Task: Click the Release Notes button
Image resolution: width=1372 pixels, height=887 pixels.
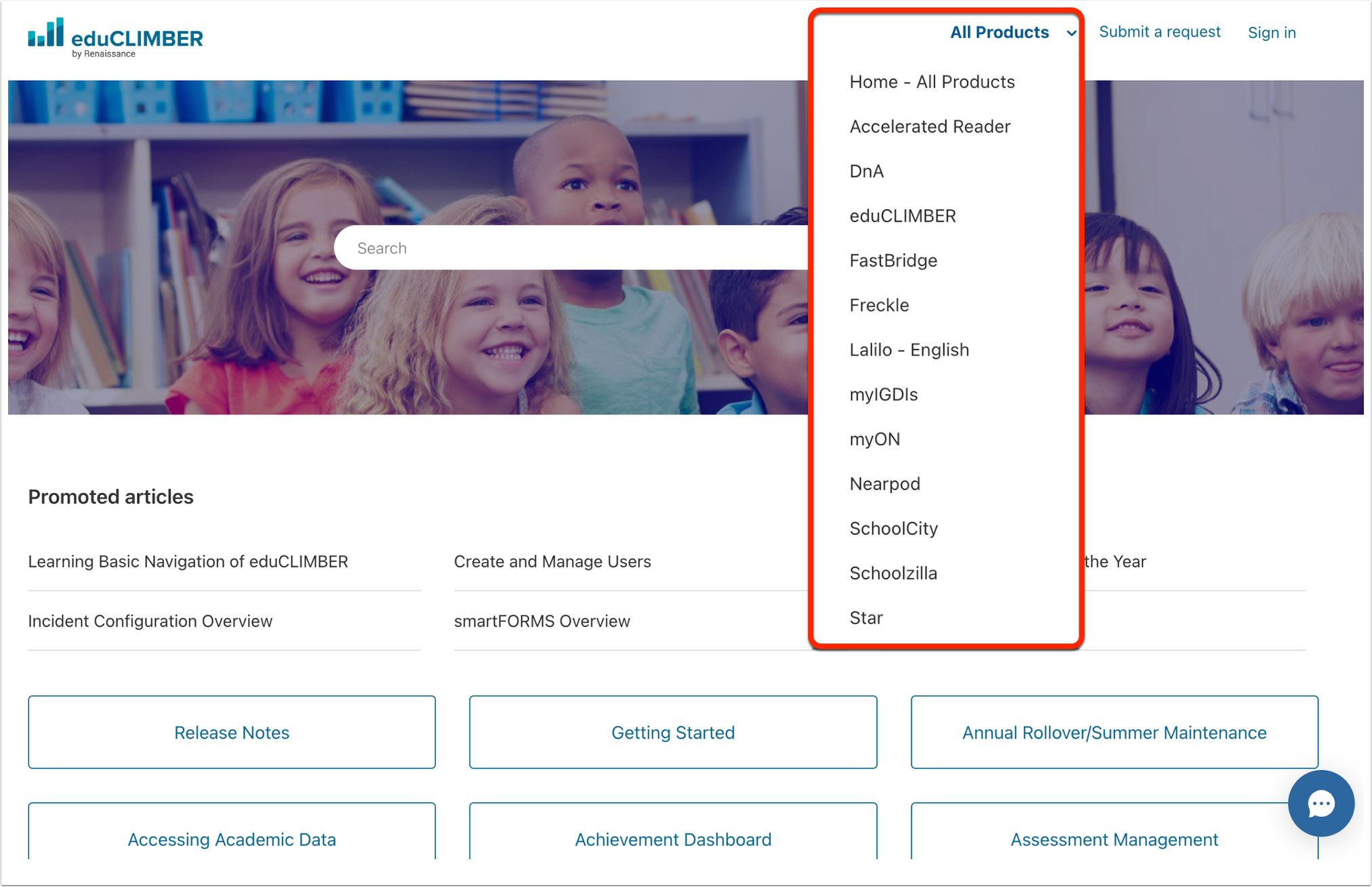Action: pyautogui.click(x=232, y=732)
